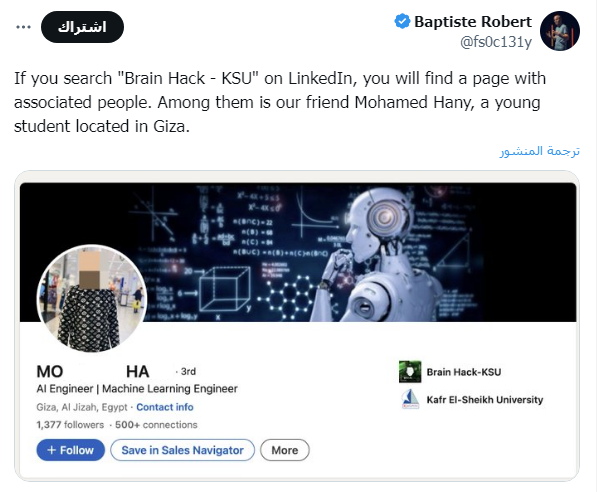
Task: Open the Brain Hack-KSU text link
Action: coord(464,372)
